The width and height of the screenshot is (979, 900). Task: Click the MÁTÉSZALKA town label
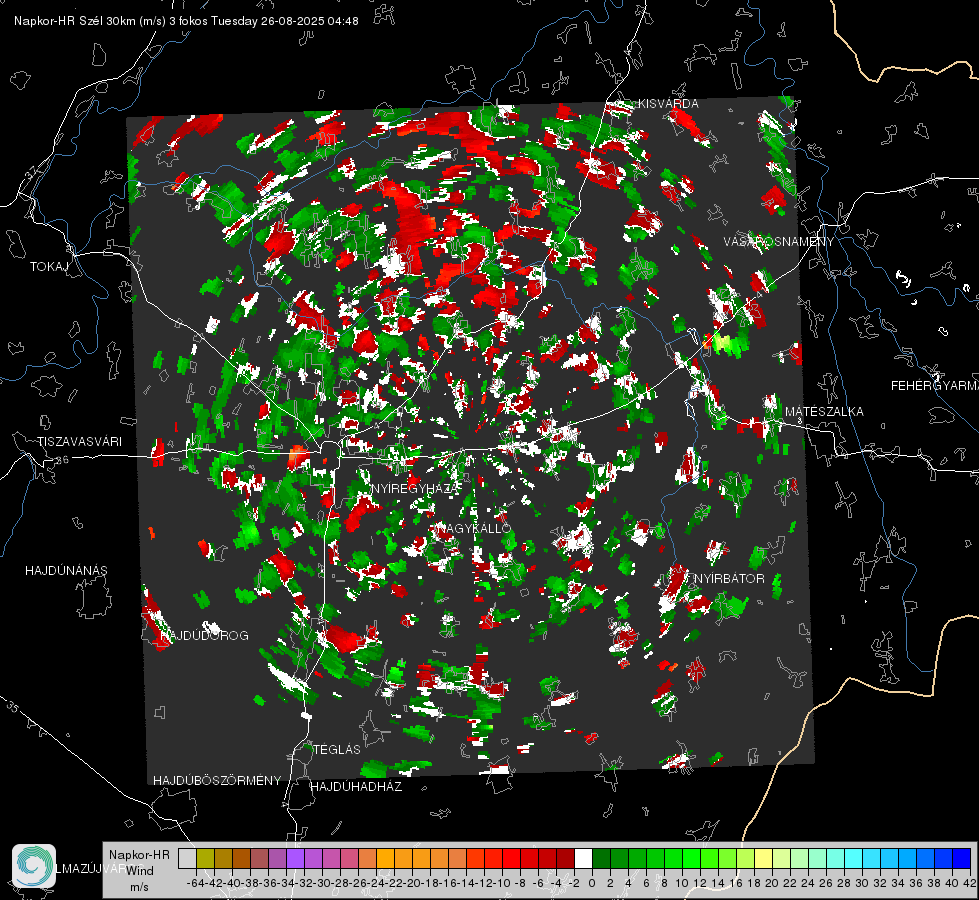(824, 412)
